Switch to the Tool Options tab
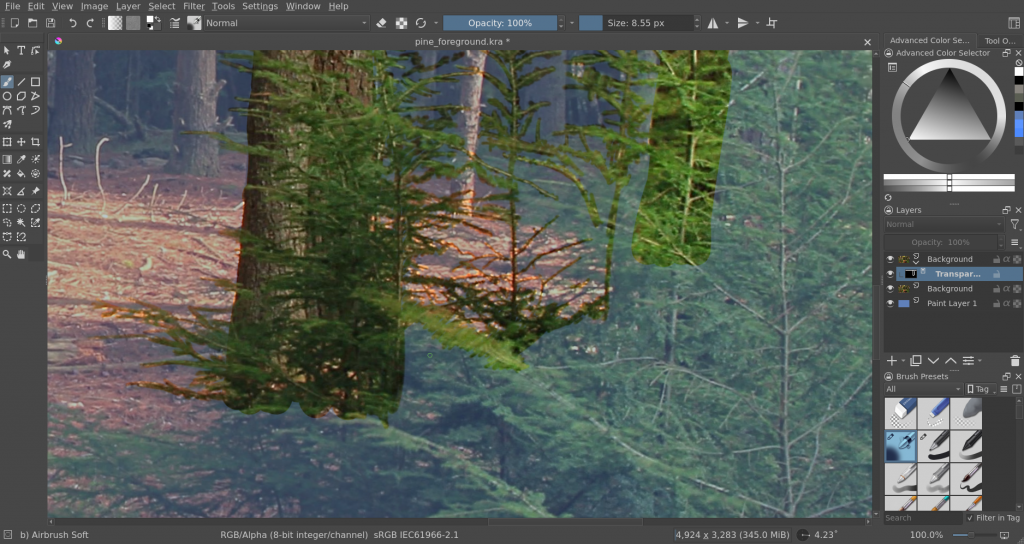The image size is (1024, 544). [1002, 41]
